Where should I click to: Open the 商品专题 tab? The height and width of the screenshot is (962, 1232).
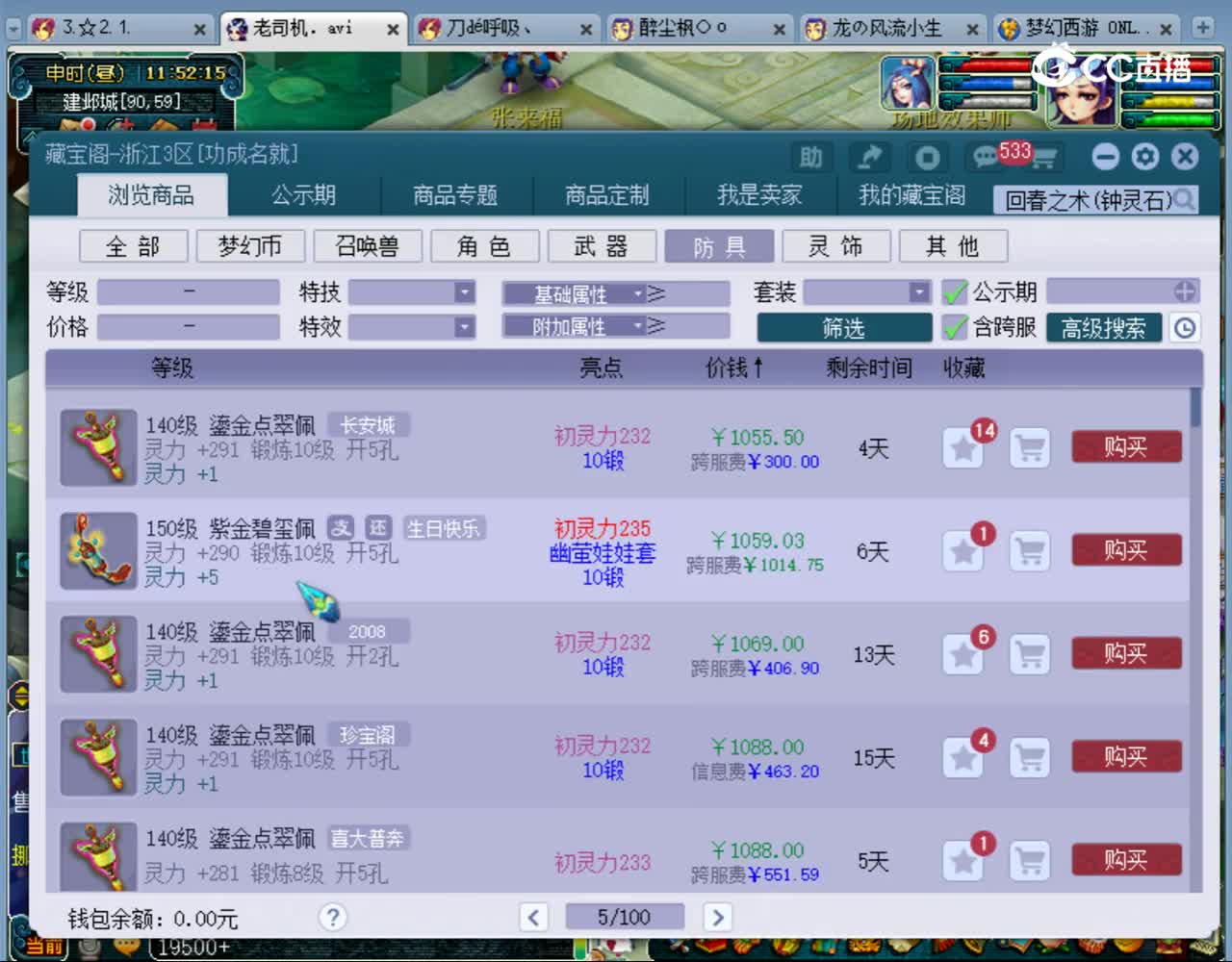[x=455, y=195]
